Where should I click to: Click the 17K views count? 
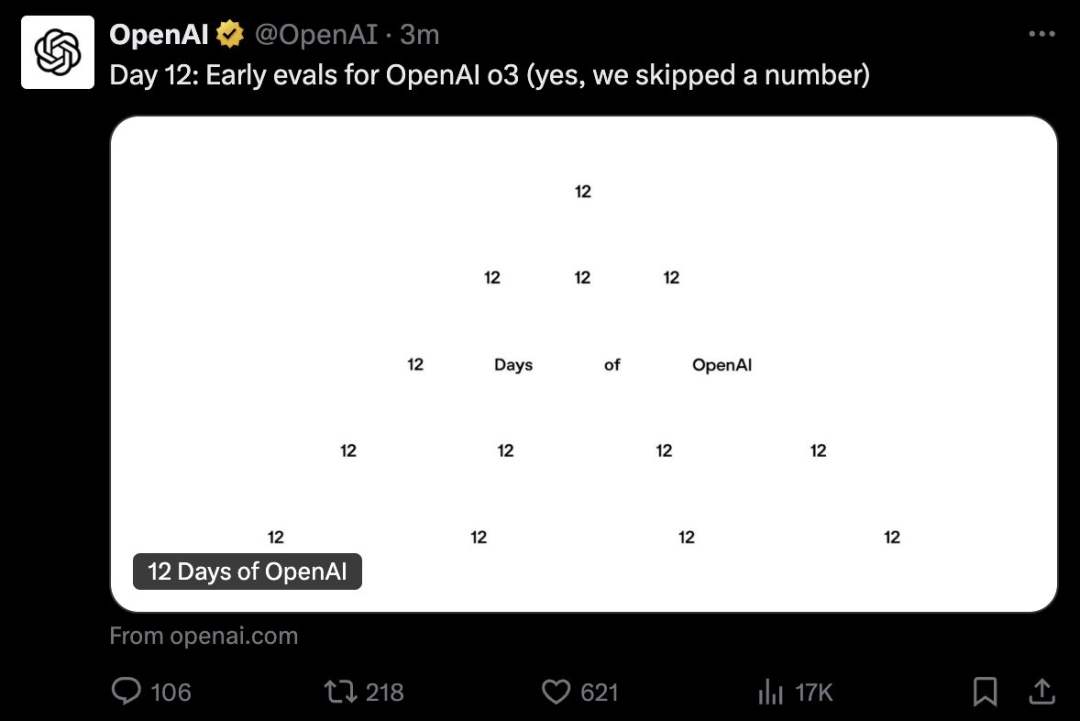814,691
